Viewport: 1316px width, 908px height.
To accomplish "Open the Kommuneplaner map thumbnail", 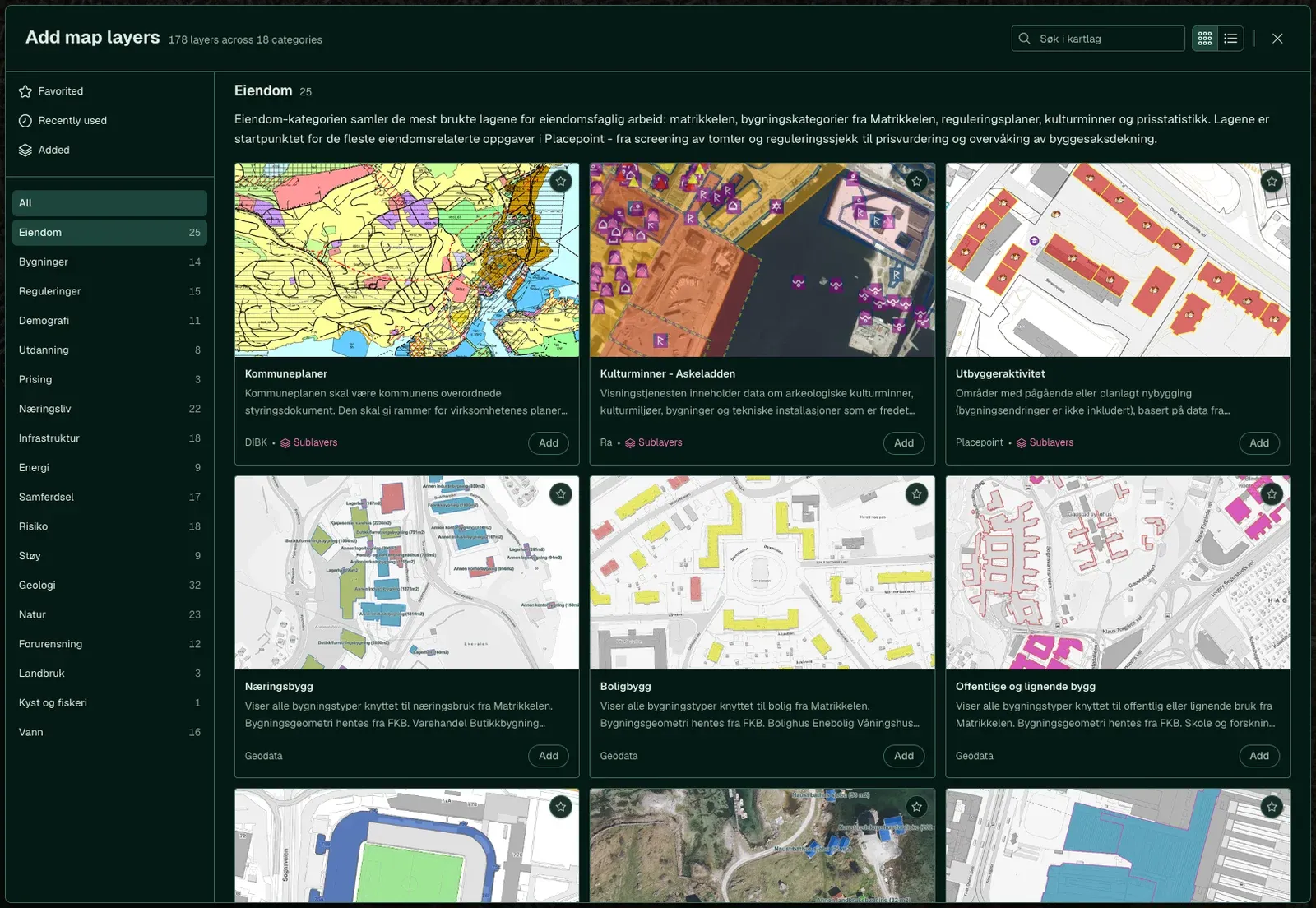I will tap(406, 260).
